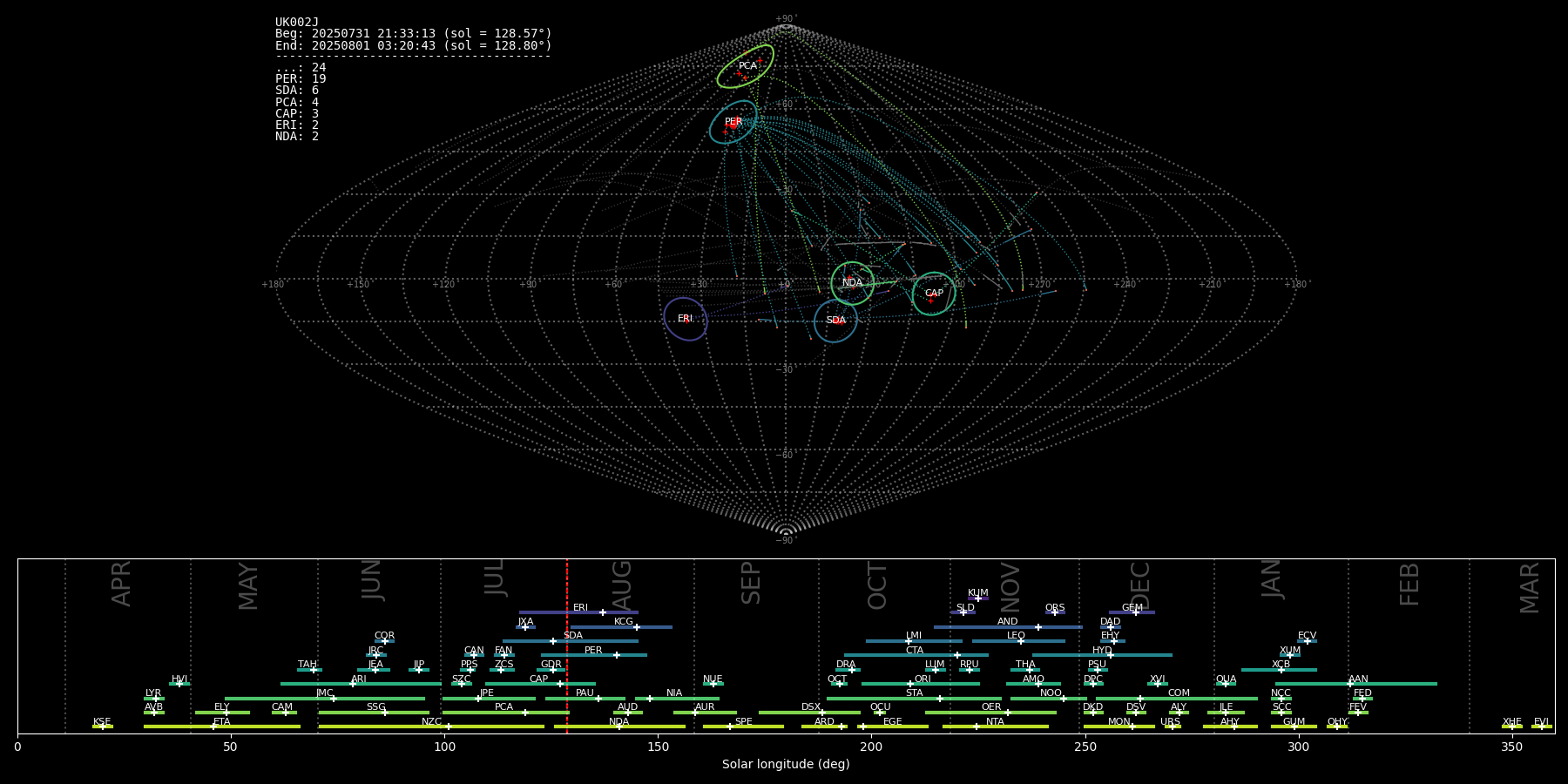Click the 'CAP: 3' count in legend
Viewport: 1568px width, 784px height.
pyautogui.click(x=297, y=113)
